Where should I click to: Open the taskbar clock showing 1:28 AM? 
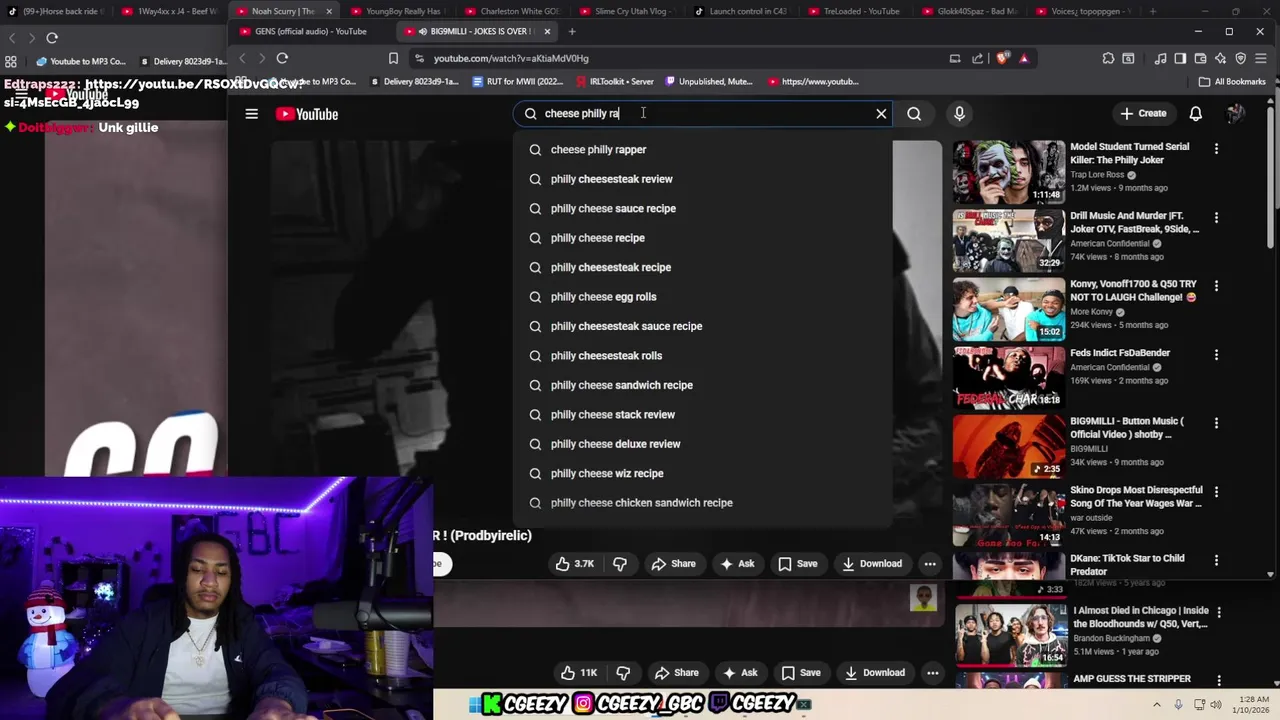click(1253, 705)
